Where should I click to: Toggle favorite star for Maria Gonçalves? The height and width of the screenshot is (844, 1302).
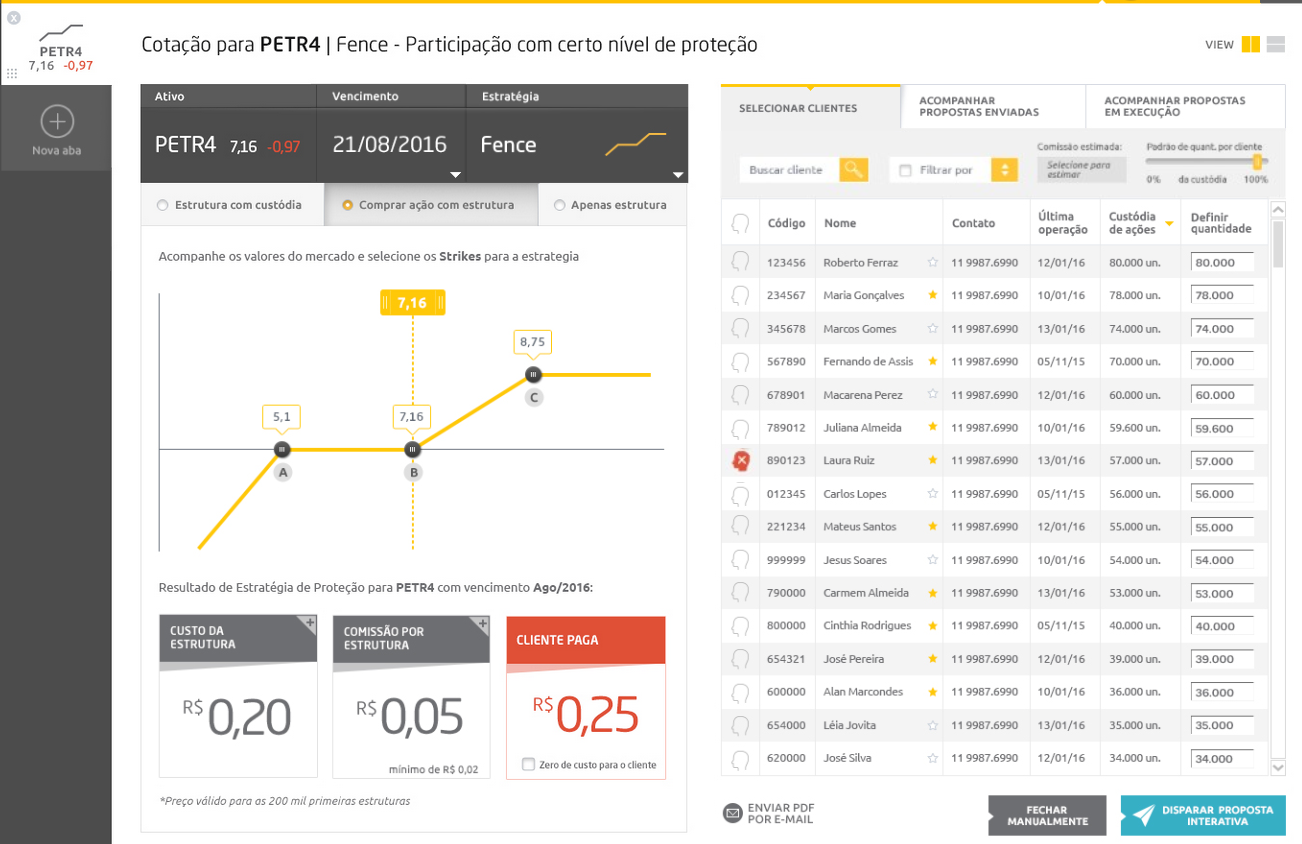pos(933,295)
